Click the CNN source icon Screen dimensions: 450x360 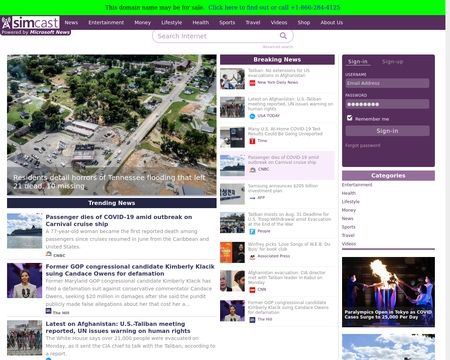pyautogui.click(x=253, y=290)
